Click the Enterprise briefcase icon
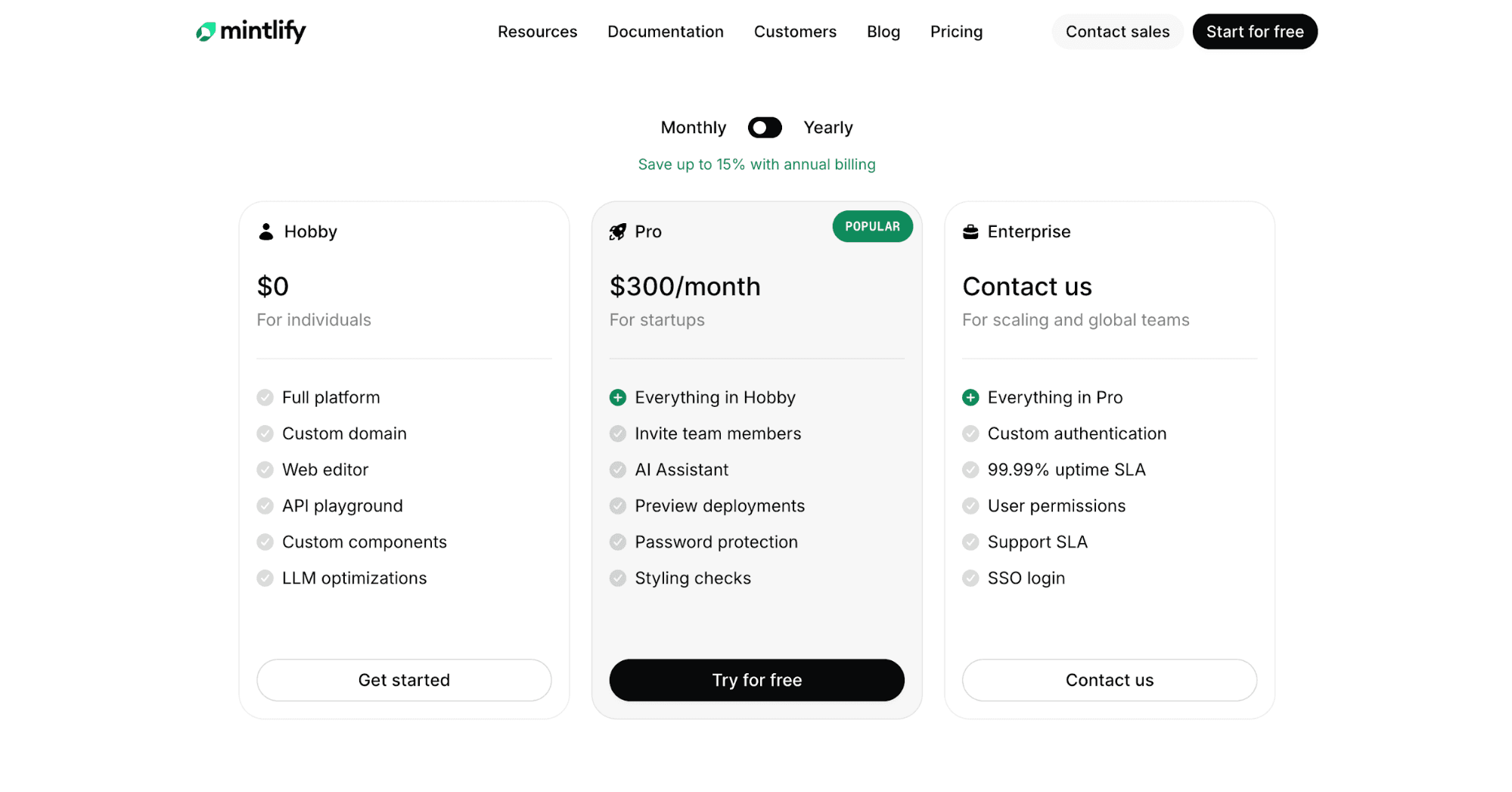The image size is (1512, 792). click(x=970, y=231)
